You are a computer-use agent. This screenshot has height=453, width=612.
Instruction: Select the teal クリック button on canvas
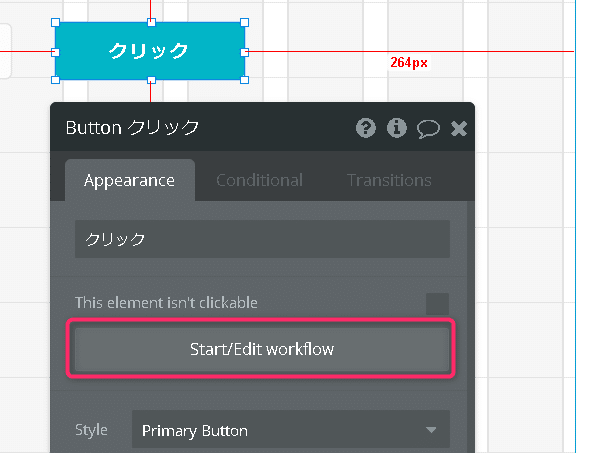point(150,51)
